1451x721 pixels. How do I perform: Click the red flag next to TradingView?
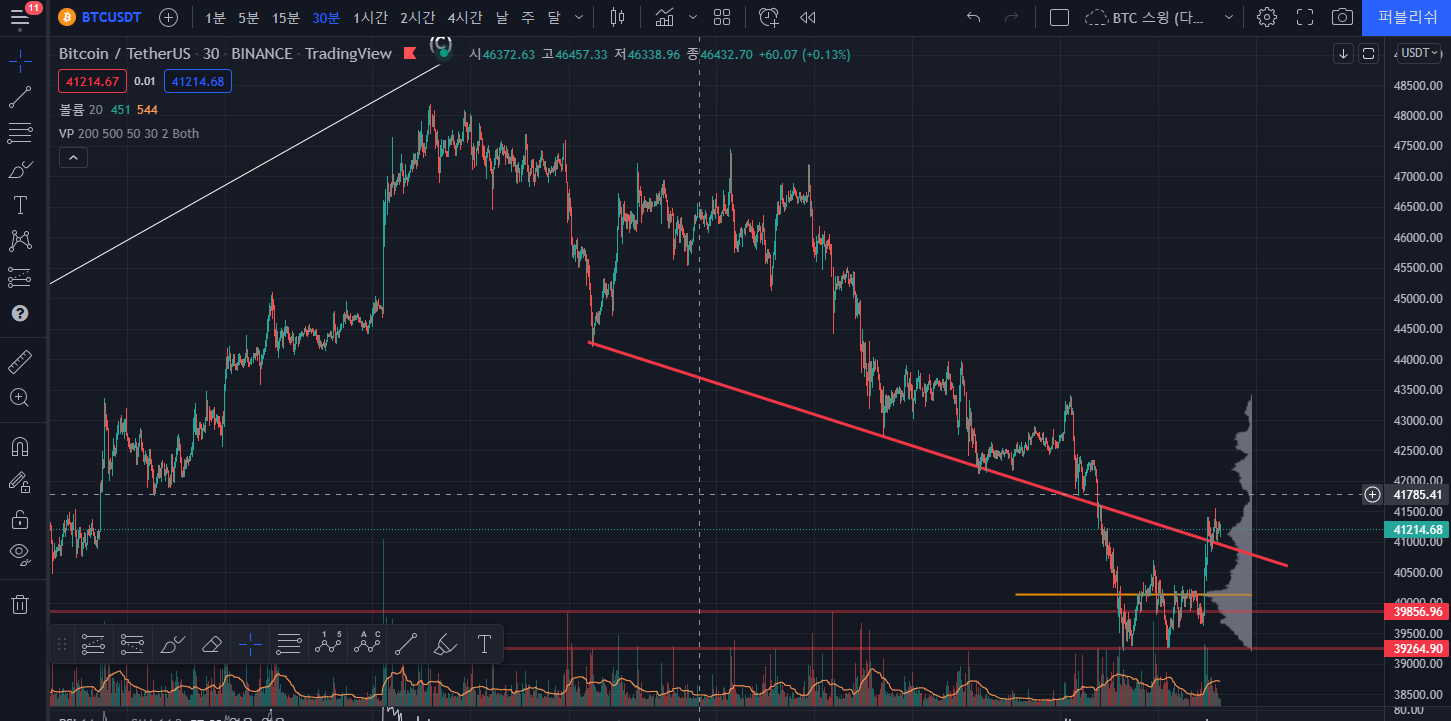tap(411, 54)
